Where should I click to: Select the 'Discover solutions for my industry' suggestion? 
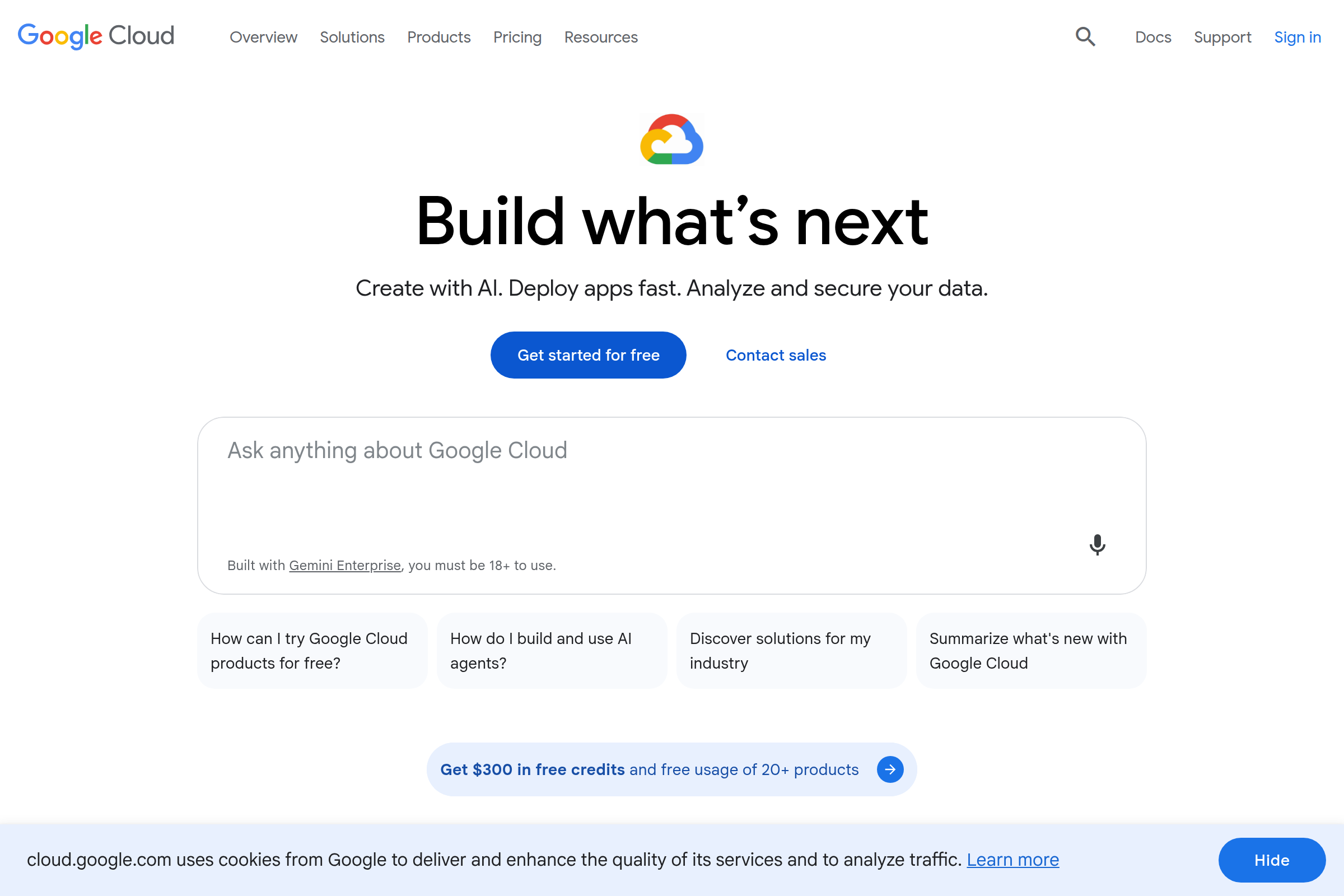pyautogui.click(x=791, y=650)
